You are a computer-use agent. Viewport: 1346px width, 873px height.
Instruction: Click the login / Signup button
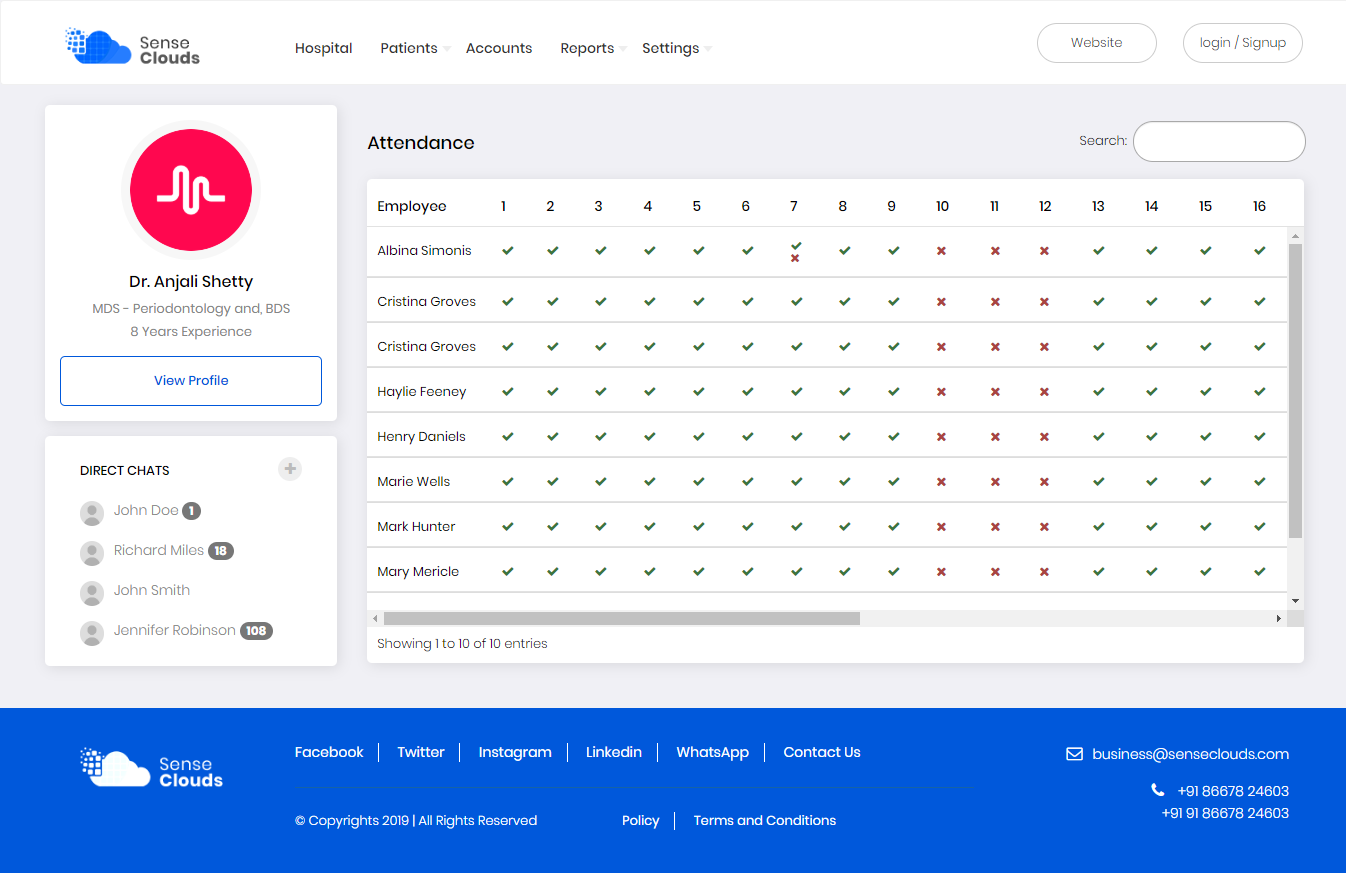[x=1243, y=43]
